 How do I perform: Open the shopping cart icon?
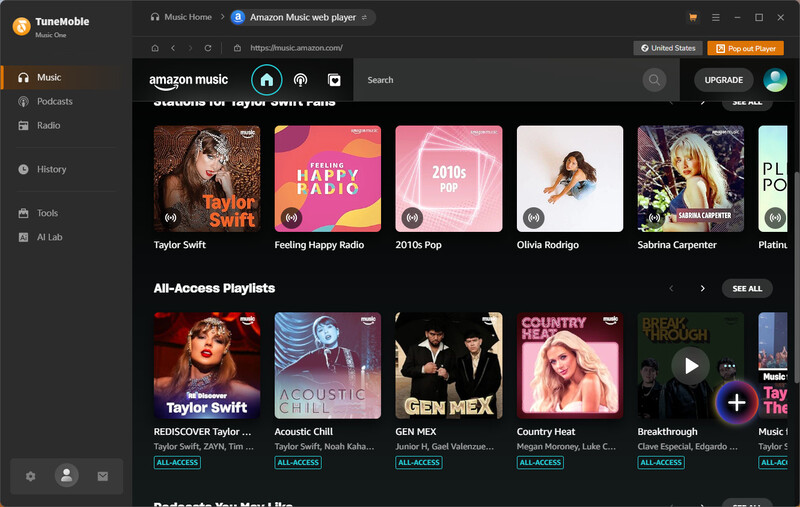693,17
